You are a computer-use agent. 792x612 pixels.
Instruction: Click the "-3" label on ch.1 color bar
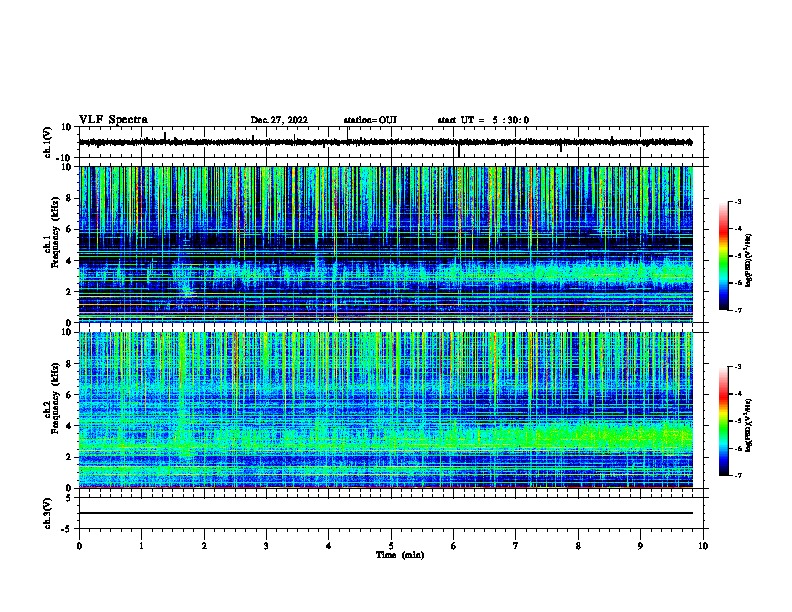click(737, 202)
